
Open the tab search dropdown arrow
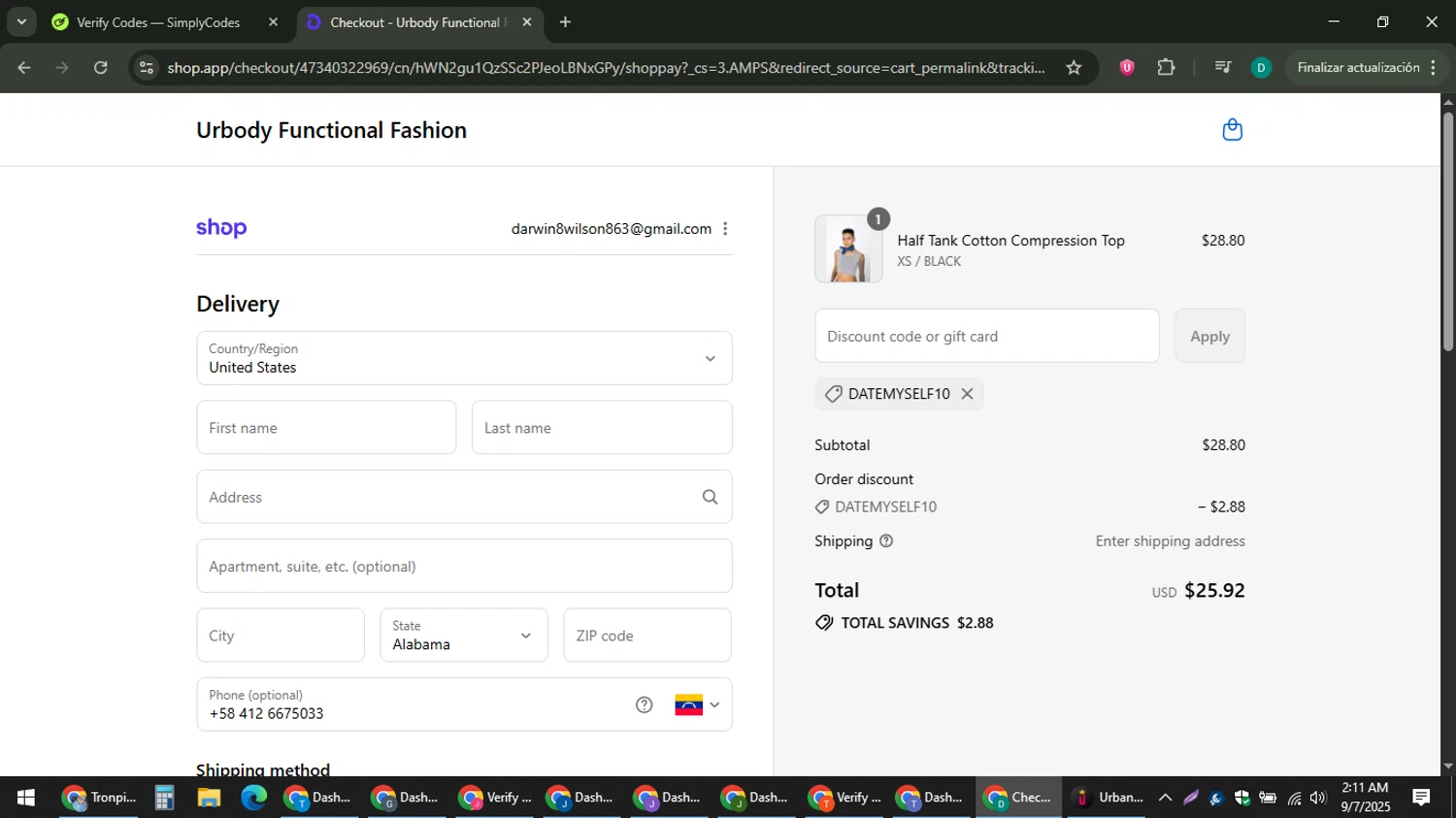point(21,22)
